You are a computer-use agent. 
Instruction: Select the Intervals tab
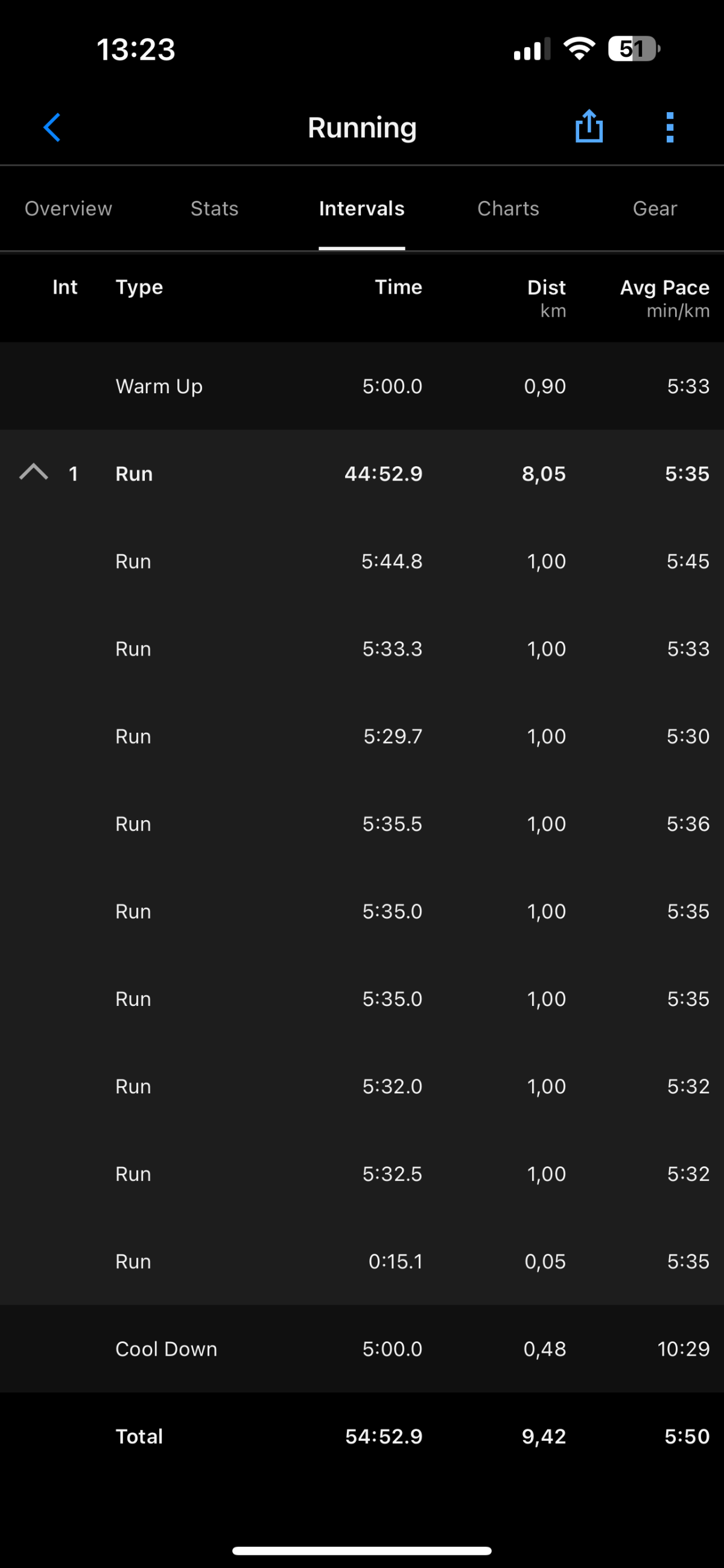tap(361, 209)
